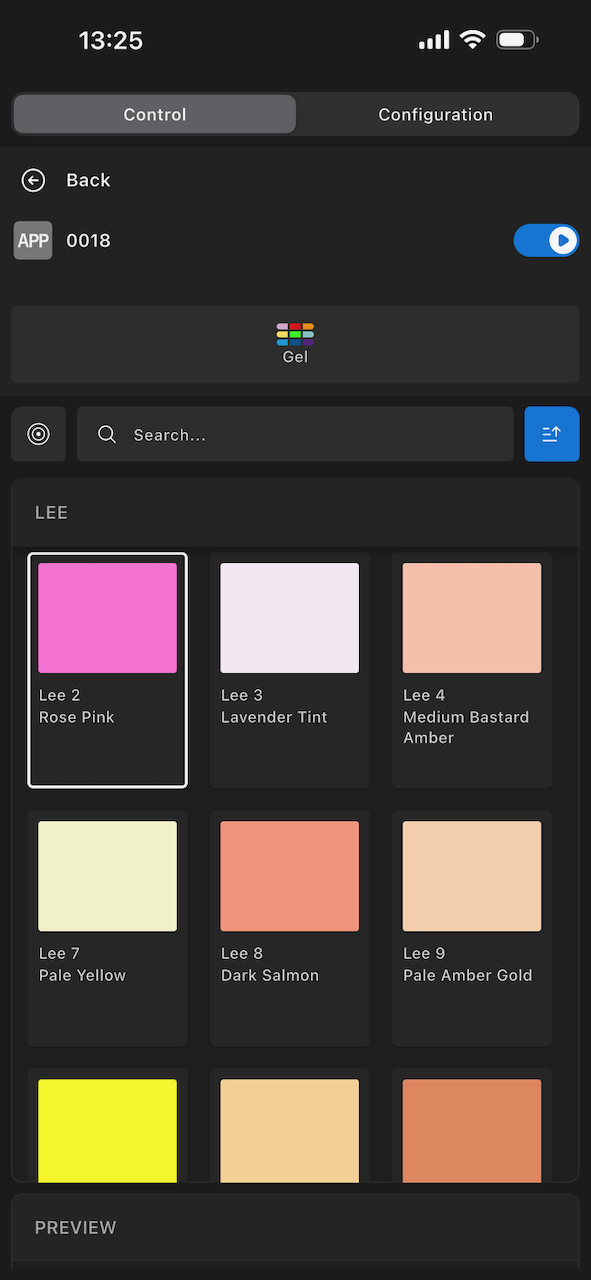Select Lee 3 Lavender Tint swatch
The width and height of the screenshot is (591, 1280).
pos(290,670)
